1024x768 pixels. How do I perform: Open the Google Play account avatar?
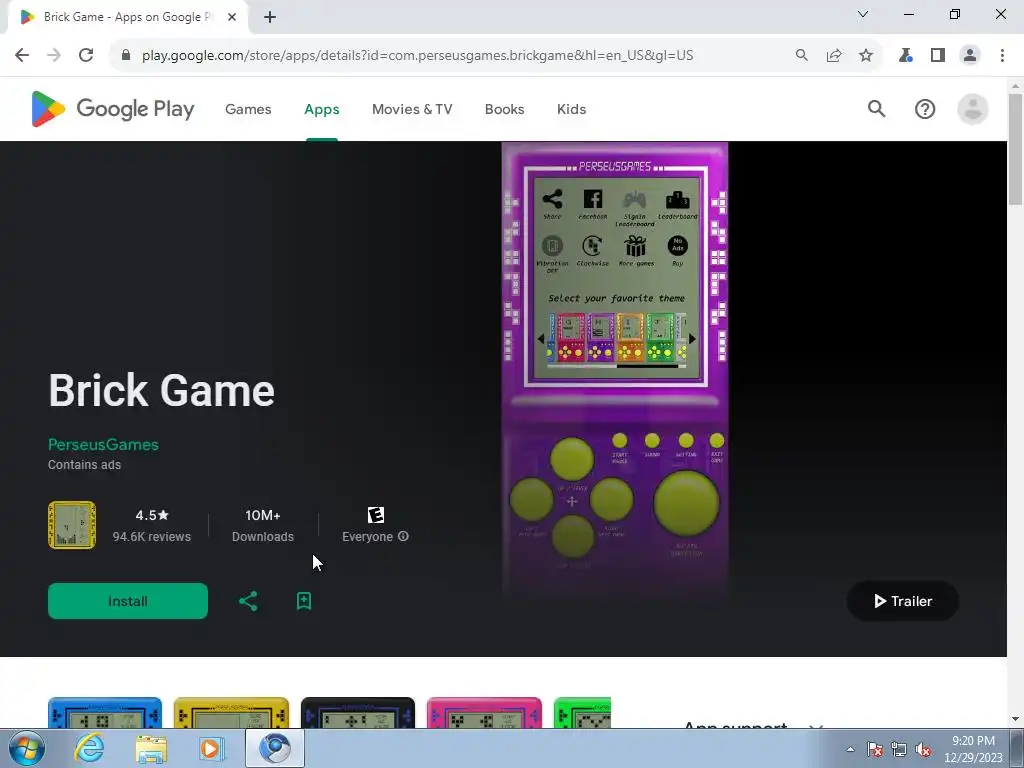(x=972, y=109)
